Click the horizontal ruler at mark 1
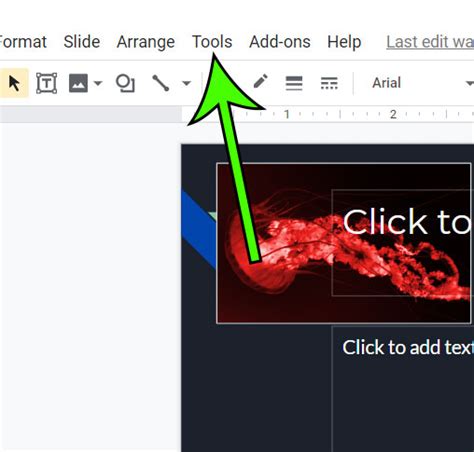Image resolution: width=474 pixels, height=452 pixels. click(x=287, y=114)
